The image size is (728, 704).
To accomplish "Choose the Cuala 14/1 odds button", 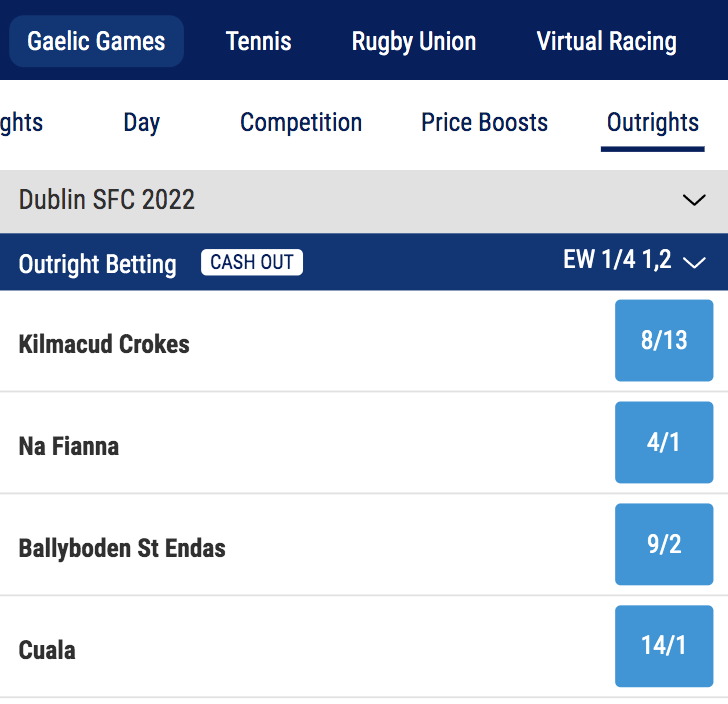I will tap(664, 646).
